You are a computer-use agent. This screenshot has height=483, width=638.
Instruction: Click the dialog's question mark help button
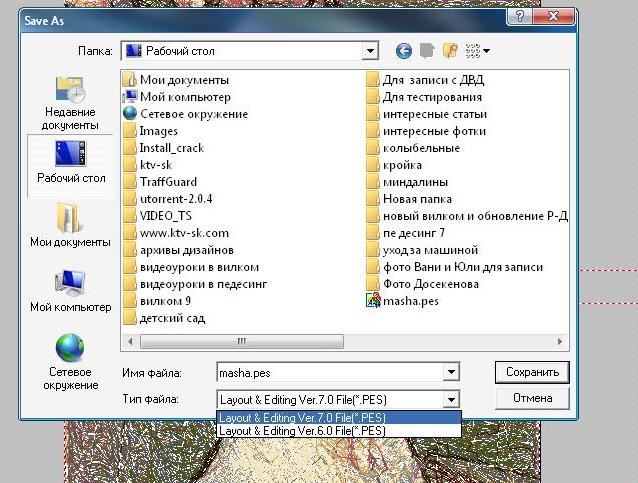(x=516, y=17)
